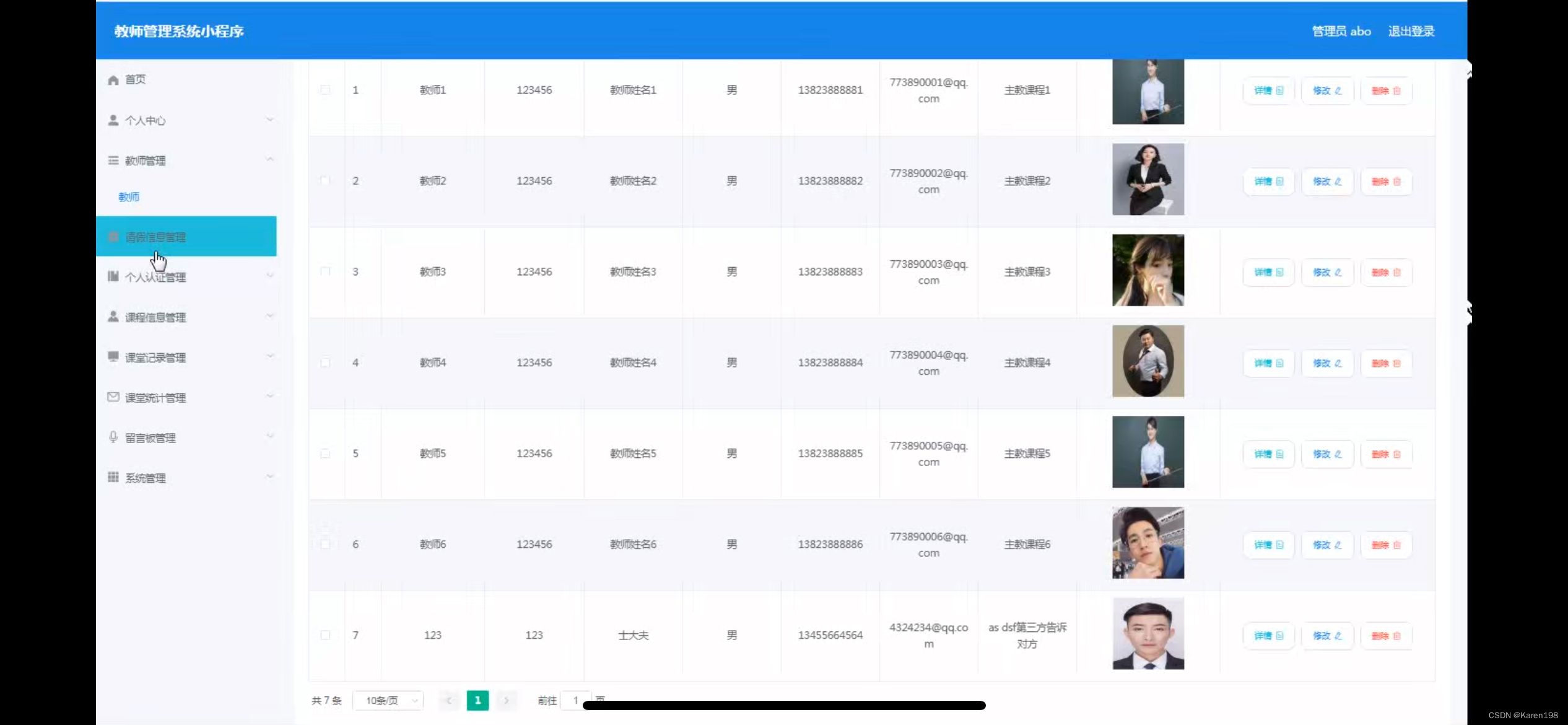Image resolution: width=1568 pixels, height=725 pixels.
Task: Edit the 教师2 record
Action: coord(1327,182)
